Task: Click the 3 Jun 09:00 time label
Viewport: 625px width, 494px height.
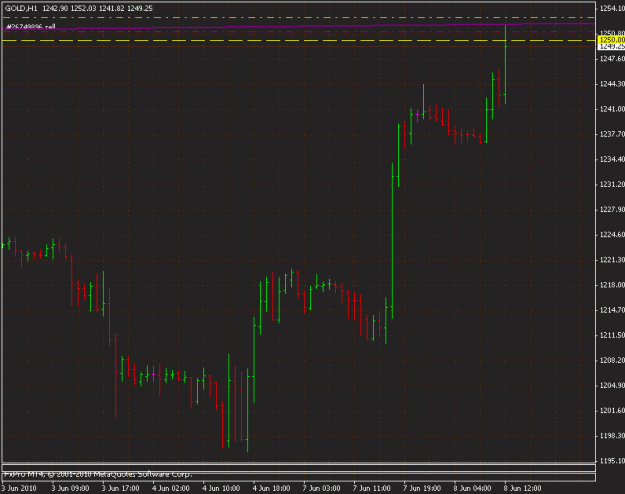Action: (x=70, y=488)
